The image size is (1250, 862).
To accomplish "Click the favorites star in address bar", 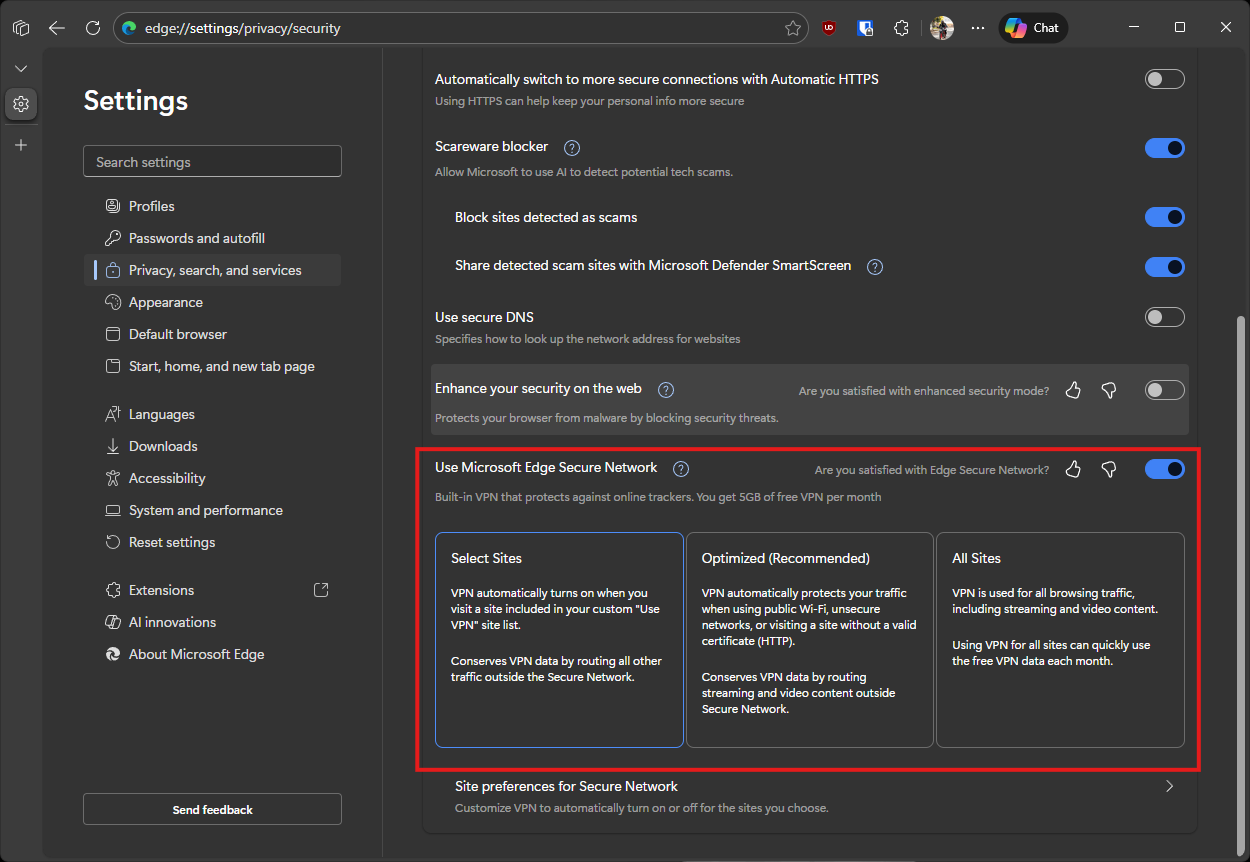I will (793, 28).
